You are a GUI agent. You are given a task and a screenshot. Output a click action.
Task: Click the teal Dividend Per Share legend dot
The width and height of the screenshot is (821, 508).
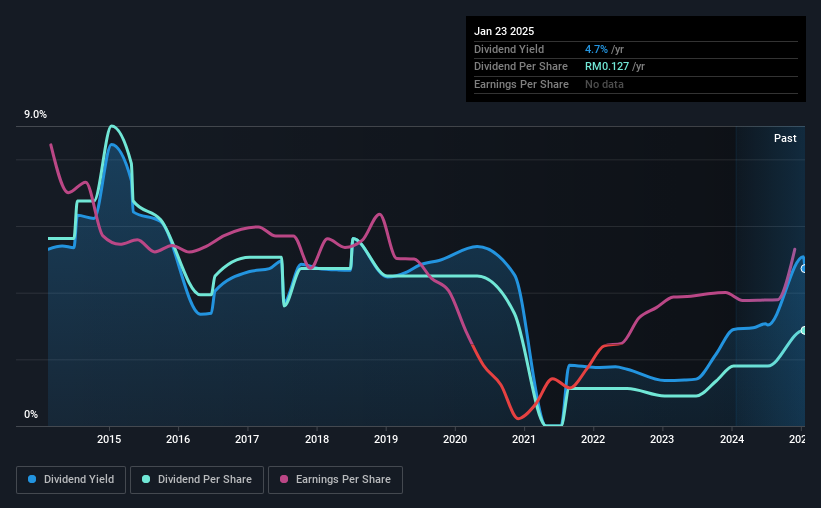point(146,479)
